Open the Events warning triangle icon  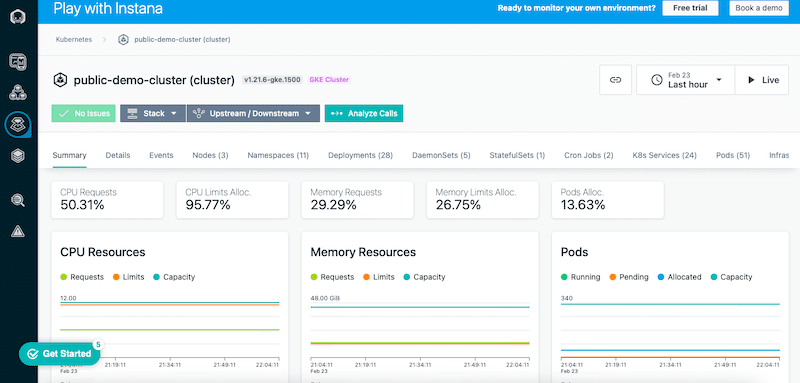18,232
